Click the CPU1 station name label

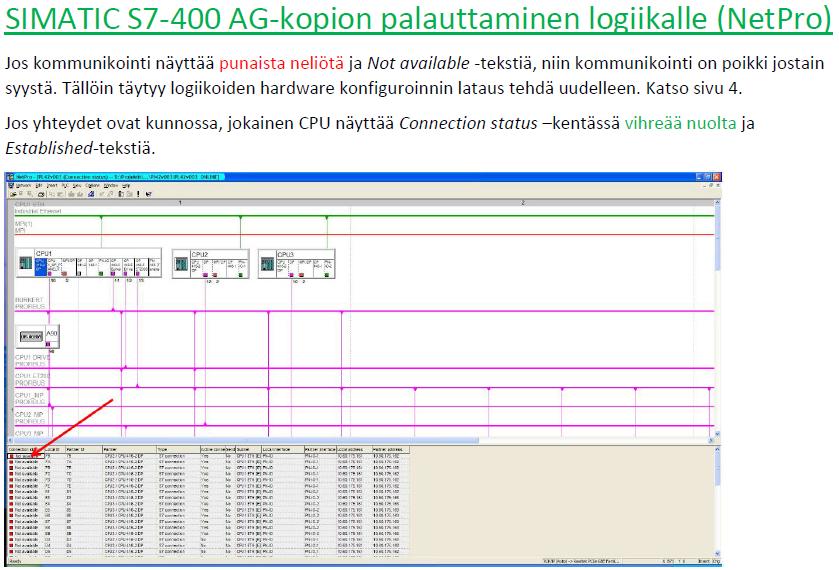43,253
